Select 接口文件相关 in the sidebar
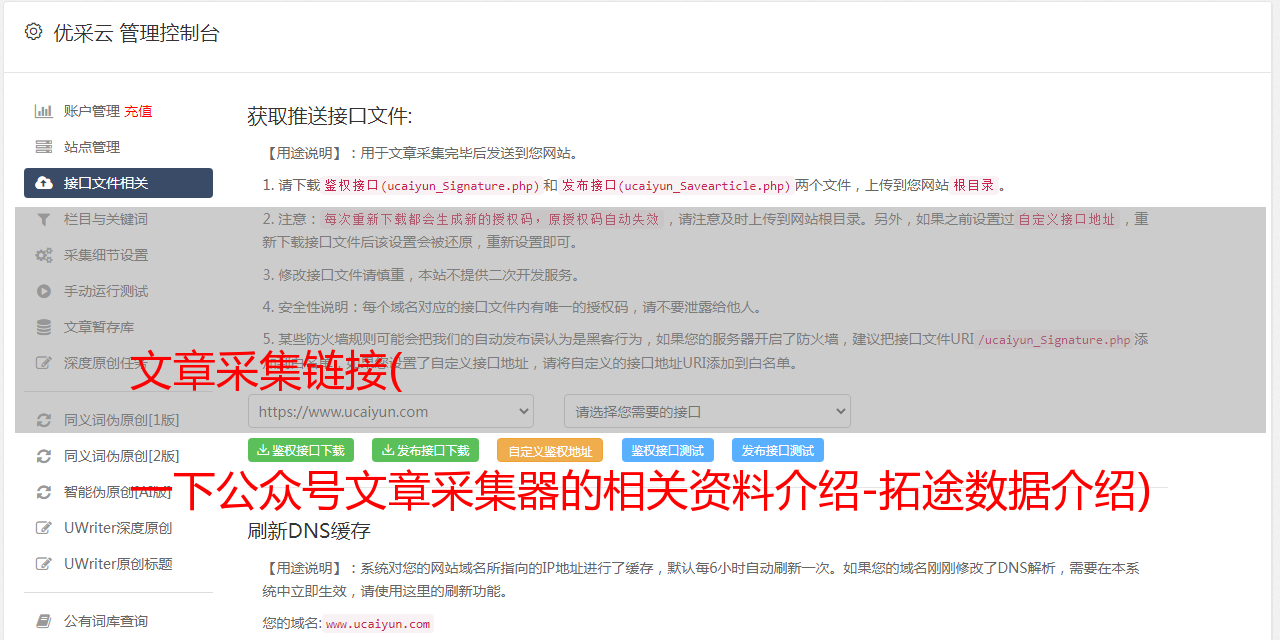 tap(118, 183)
